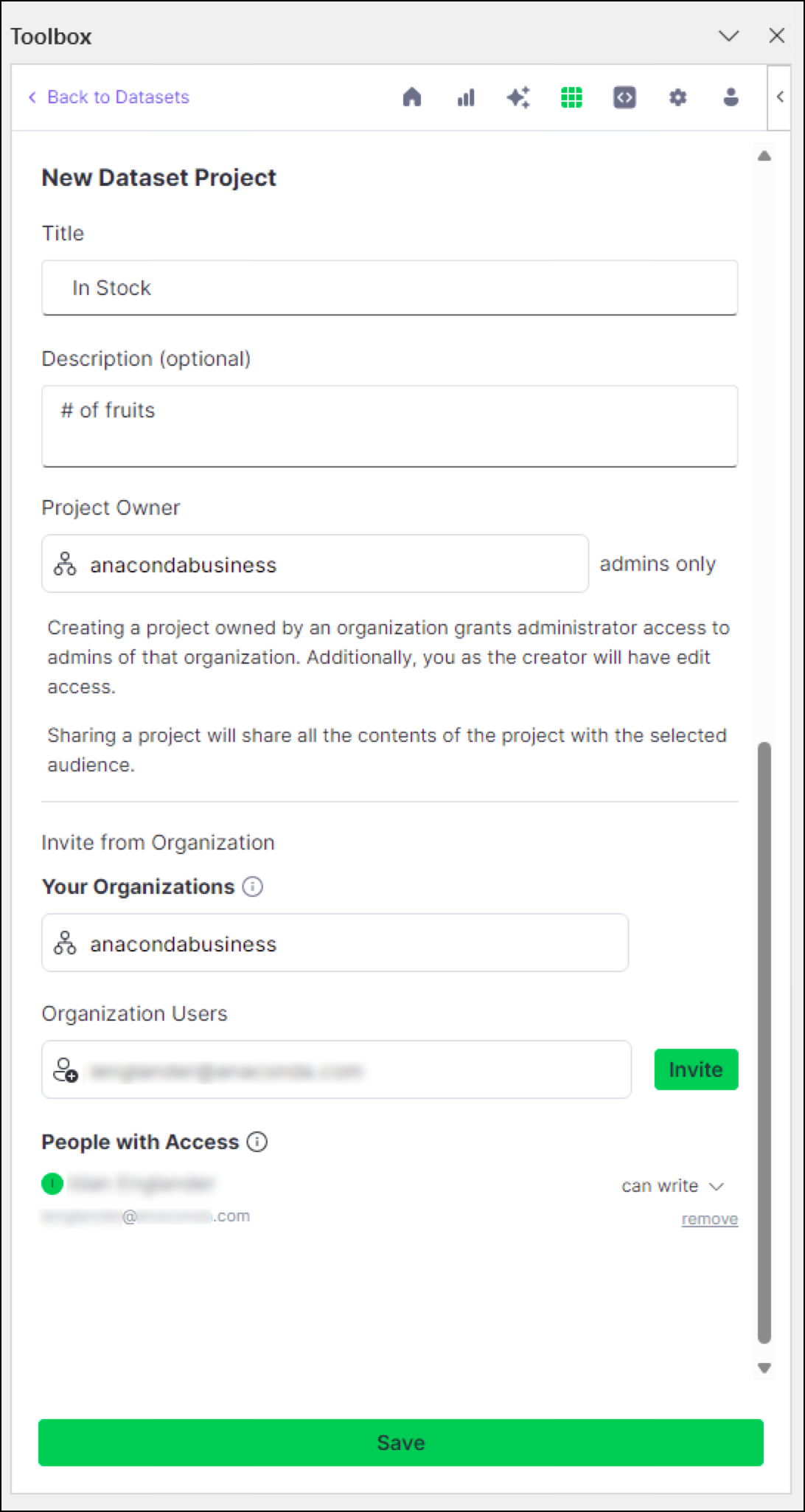
Task: Go back to Datasets
Action: click(x=108, y=97)
